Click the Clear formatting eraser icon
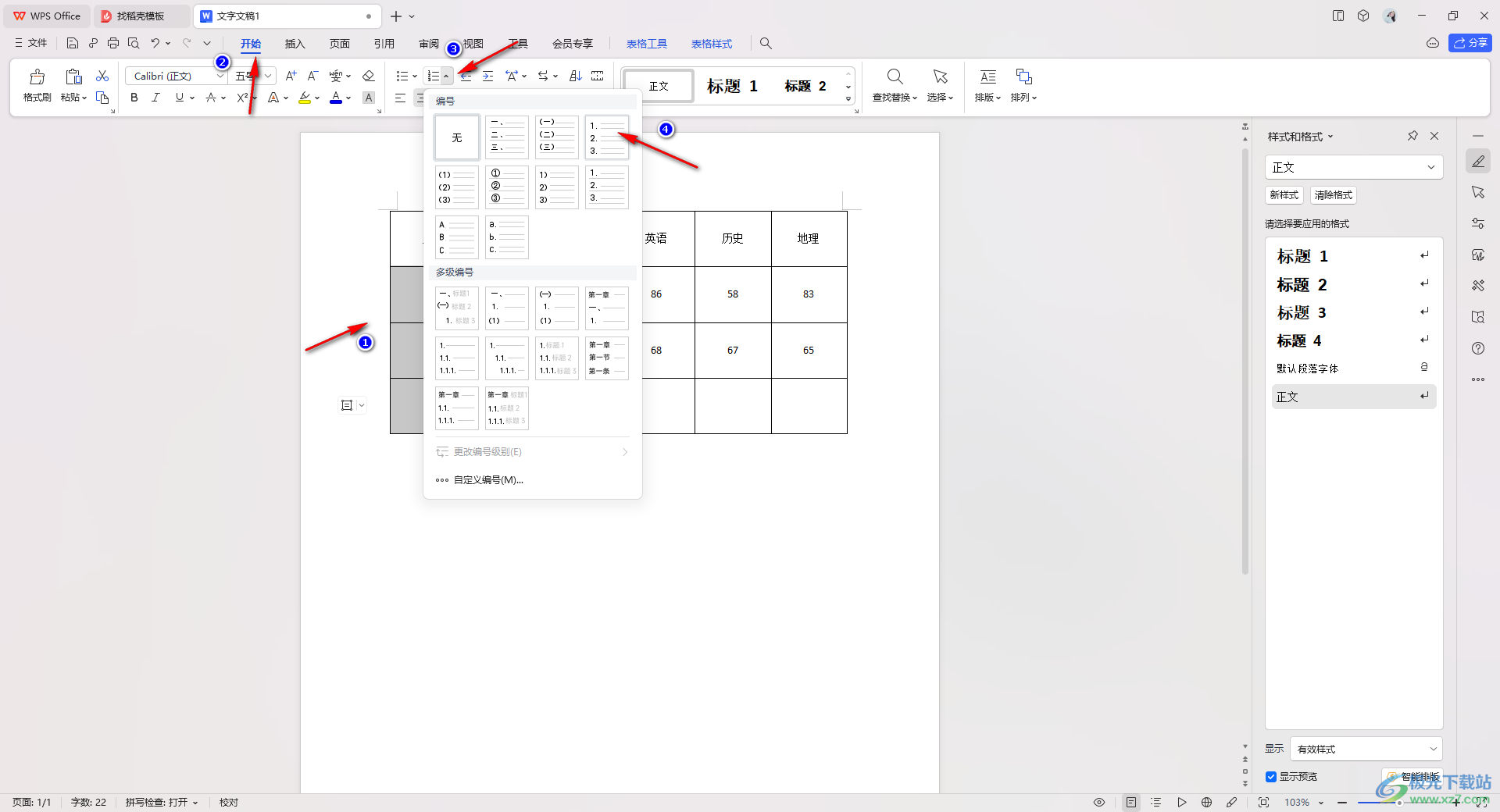This screenshot has width=1500, height=812. click(x=369, y=76)
